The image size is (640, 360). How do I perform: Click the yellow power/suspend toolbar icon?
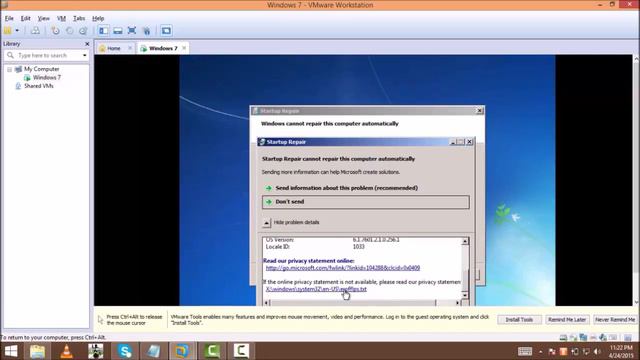[7, 31]
